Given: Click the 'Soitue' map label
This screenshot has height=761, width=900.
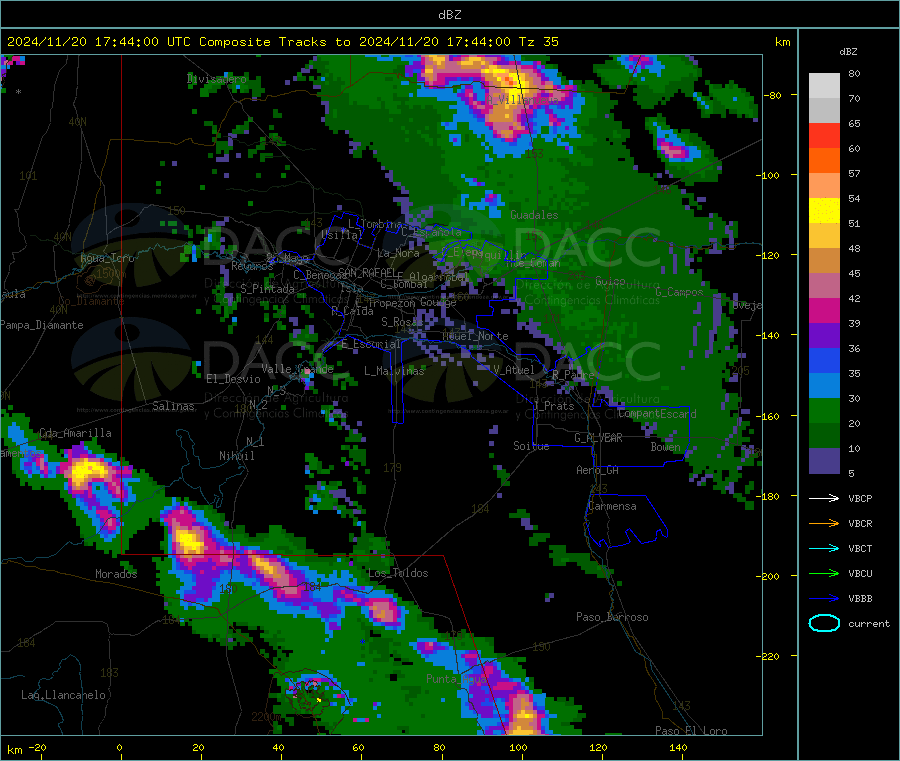Looking at the screenshot, I should [531, 445].
